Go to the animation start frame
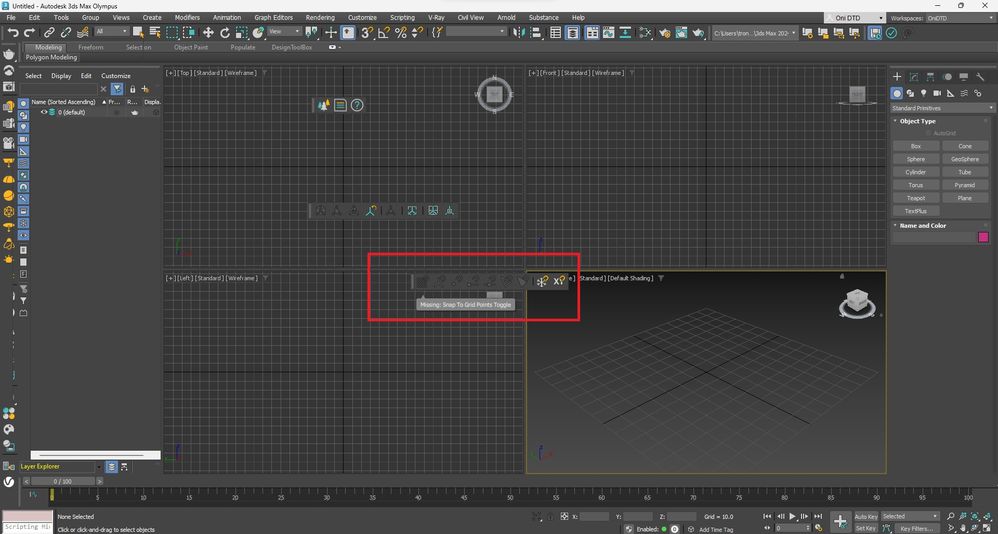Screen dimensions: 998x534 [768, 516]
